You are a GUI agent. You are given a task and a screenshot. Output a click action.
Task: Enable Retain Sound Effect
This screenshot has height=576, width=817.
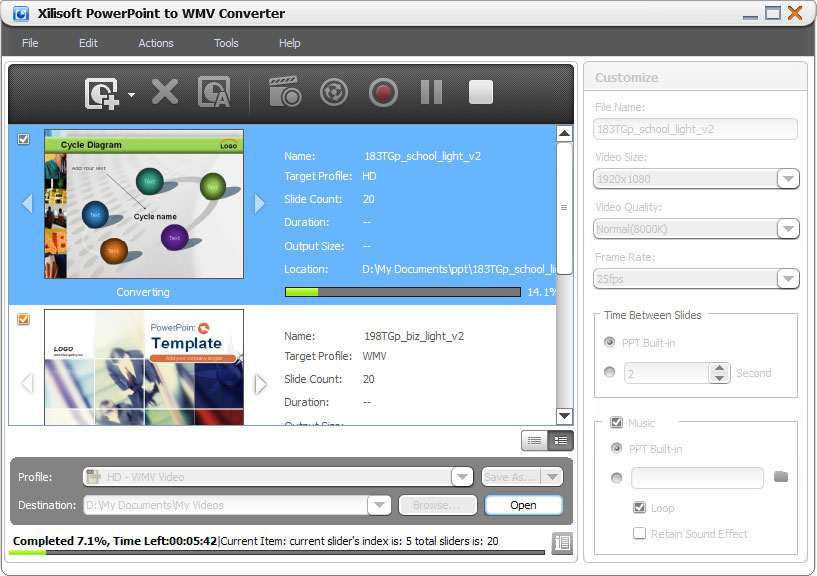pyautogui.click(x=638, y=533)
